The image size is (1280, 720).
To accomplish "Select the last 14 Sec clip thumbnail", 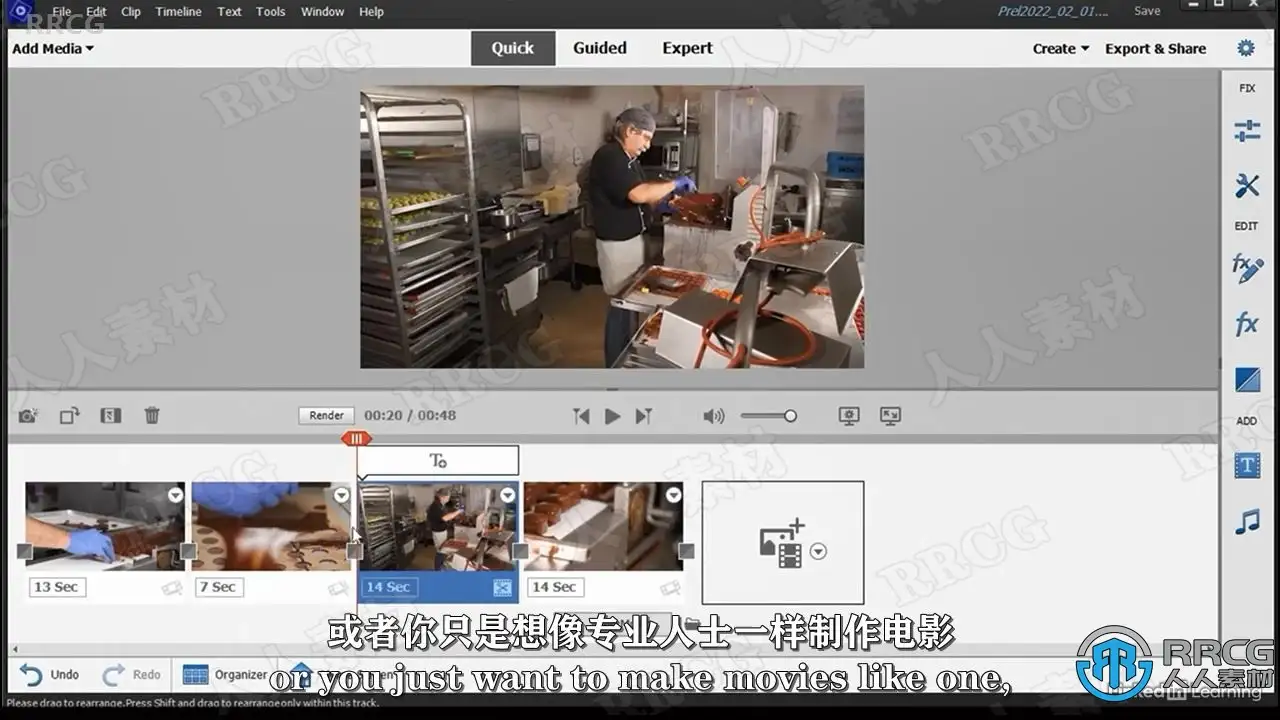I will (603, 527).
